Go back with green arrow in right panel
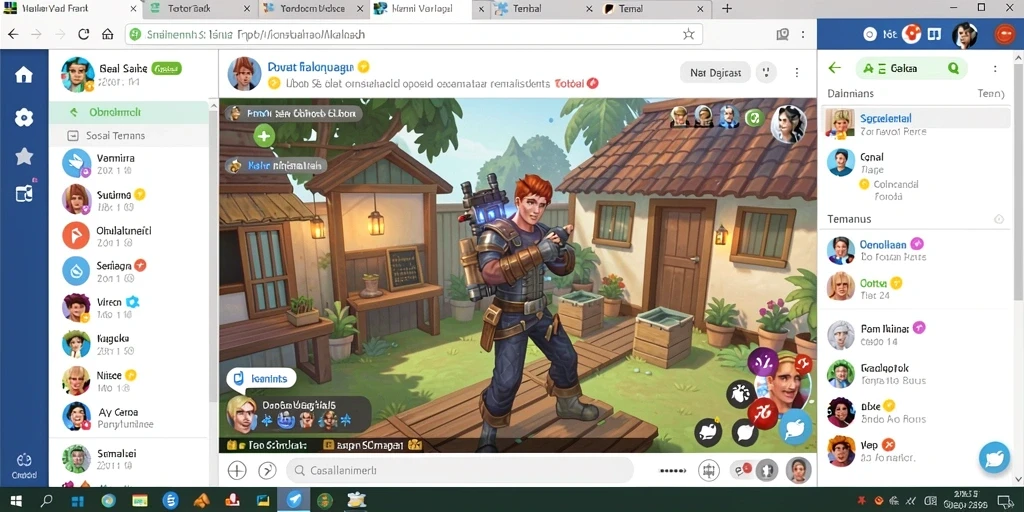Screen dimensions: 1024x512 [834, 68]
